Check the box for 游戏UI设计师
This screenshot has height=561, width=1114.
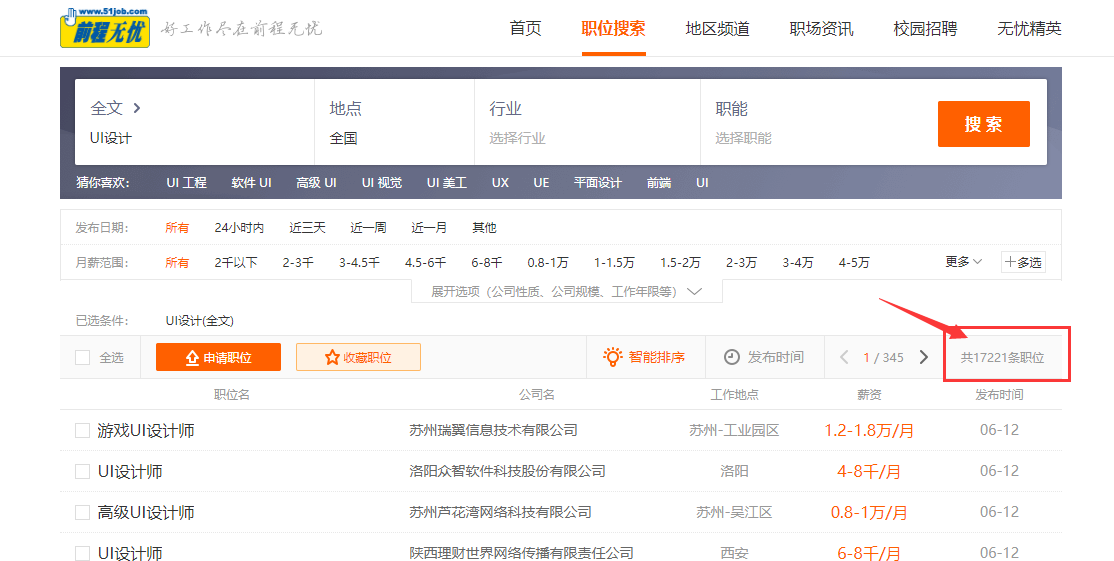click(82, 430)
